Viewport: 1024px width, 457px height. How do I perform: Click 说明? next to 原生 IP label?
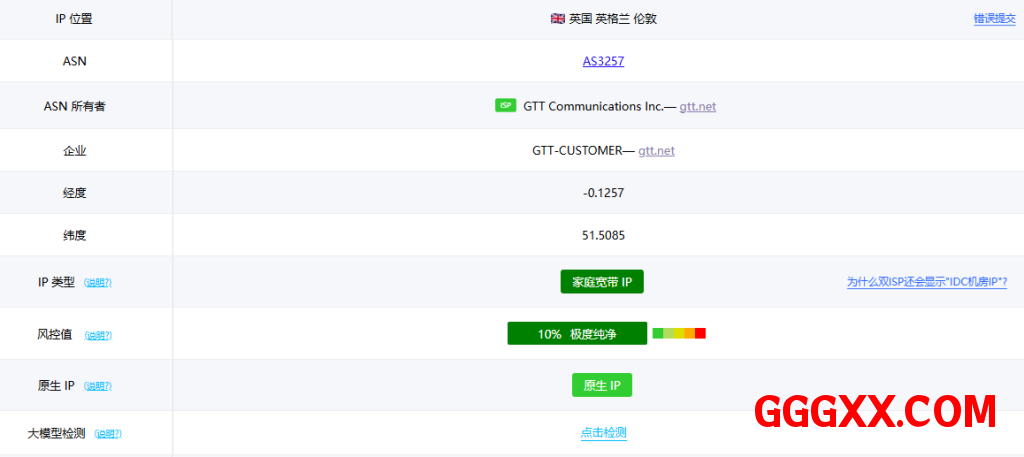[x=98, y=386]
